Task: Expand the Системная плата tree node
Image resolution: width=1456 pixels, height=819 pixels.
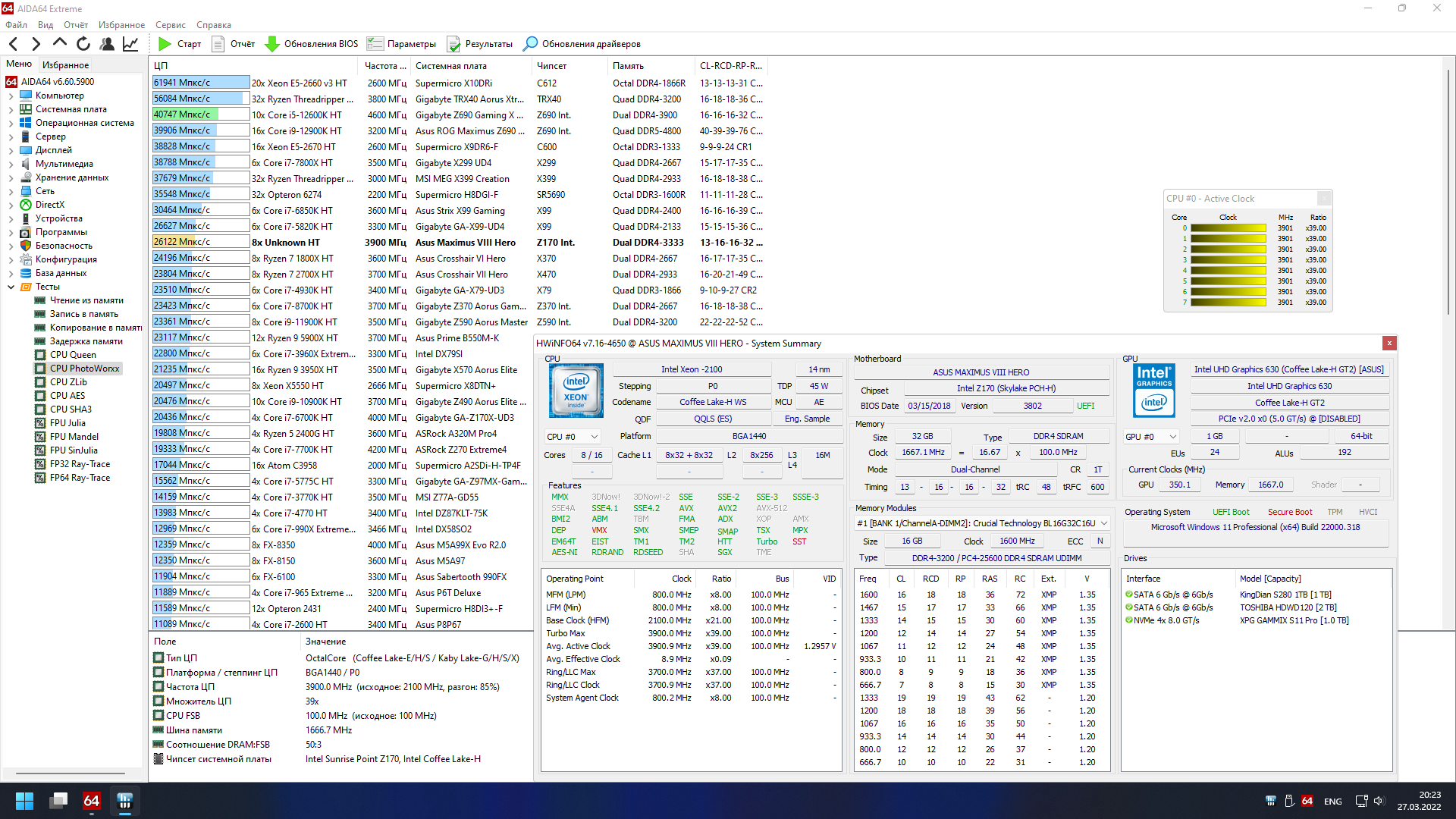Action: [11, 109]
